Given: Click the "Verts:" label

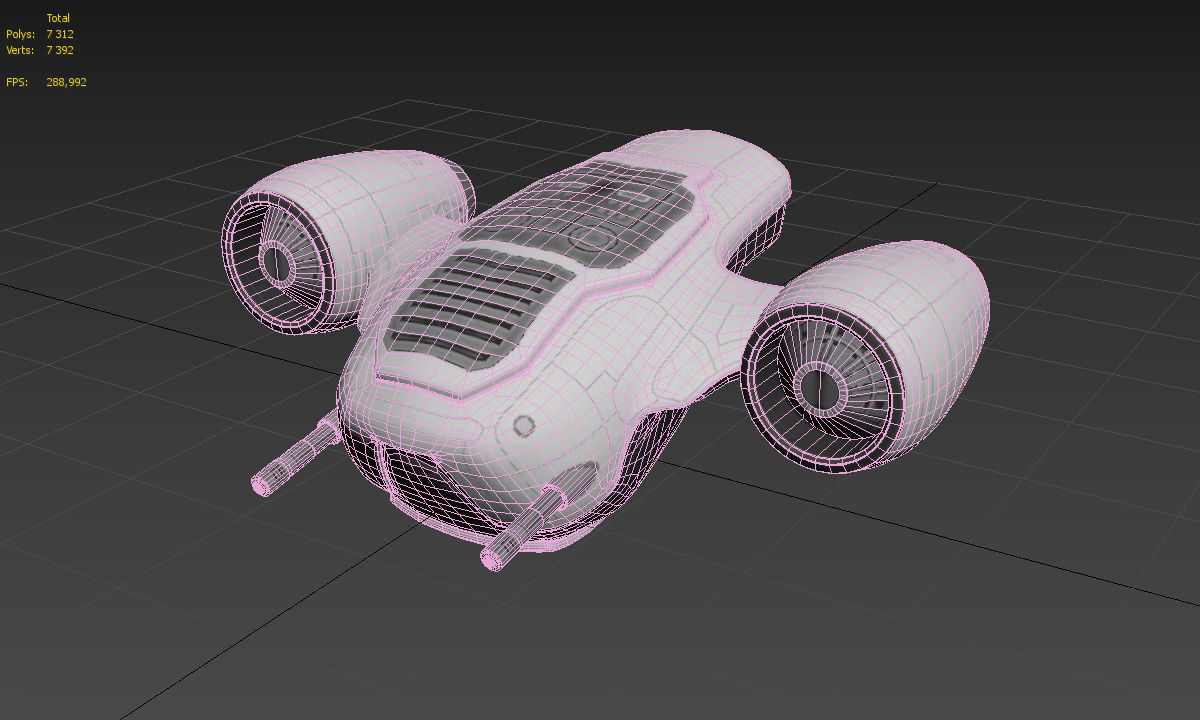Looking at the screenshot, I should coord(20,50).
